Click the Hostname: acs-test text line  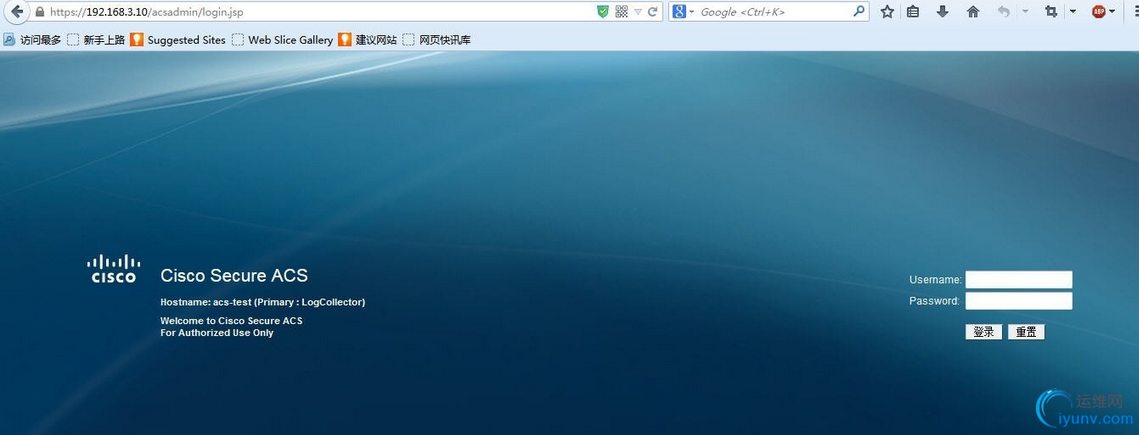pyautogui.click(x=262, y=302)
